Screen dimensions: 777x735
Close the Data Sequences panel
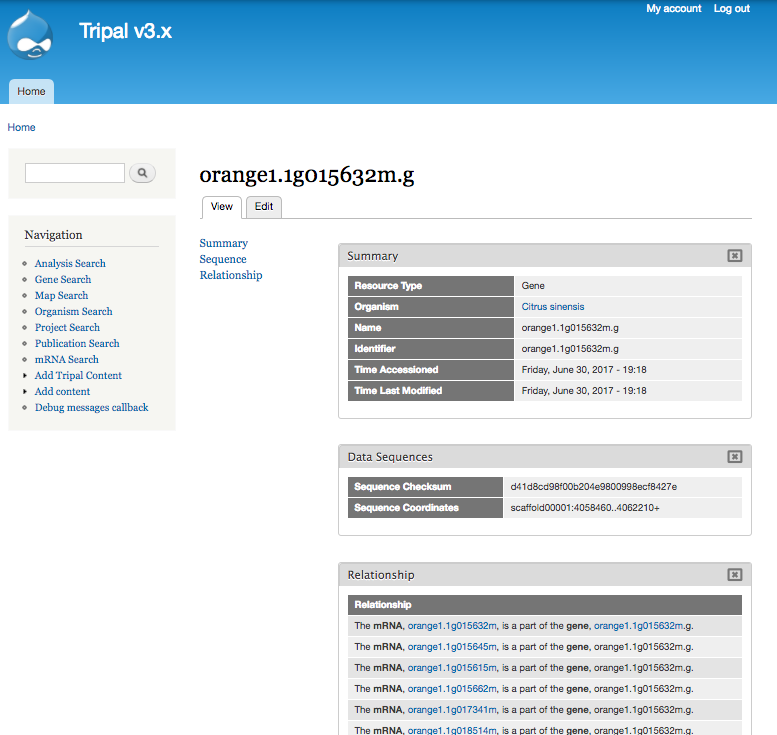(x=734, y=457)
